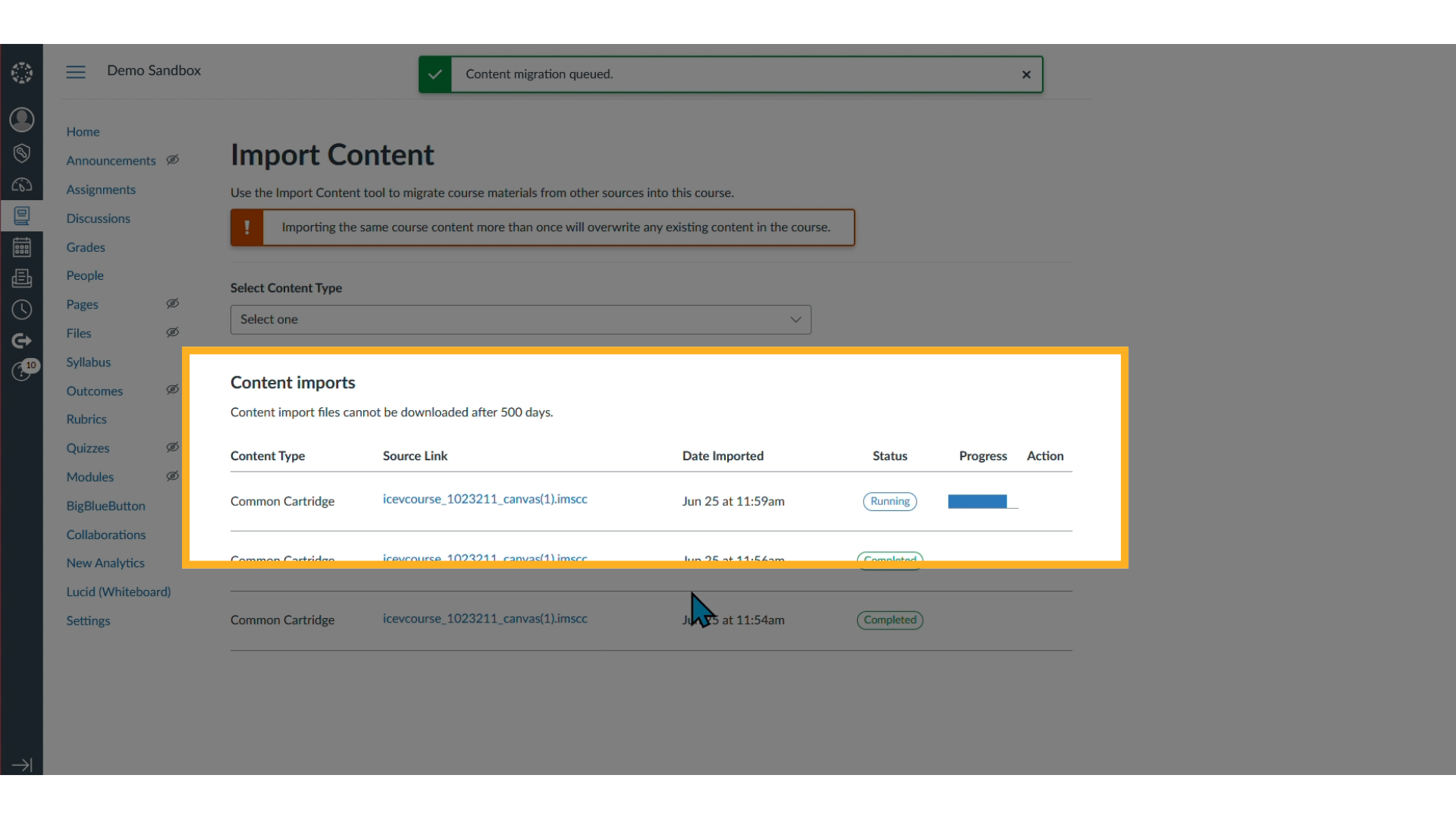Toggle the Files hidden-eye indicator
This screenshot has width=1456, height=819.
[x=173, y=332]
